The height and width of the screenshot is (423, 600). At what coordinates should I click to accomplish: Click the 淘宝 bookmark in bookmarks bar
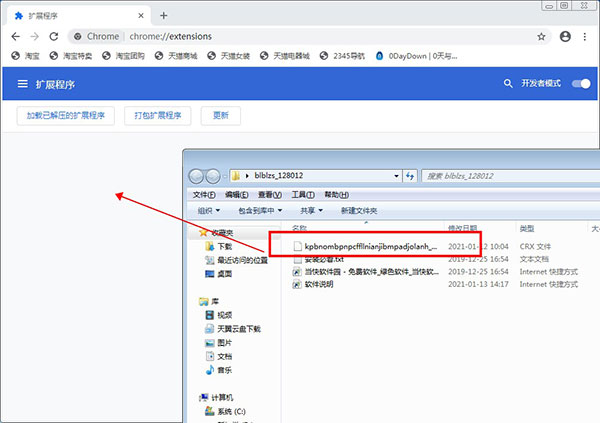(x=34, y=56)
